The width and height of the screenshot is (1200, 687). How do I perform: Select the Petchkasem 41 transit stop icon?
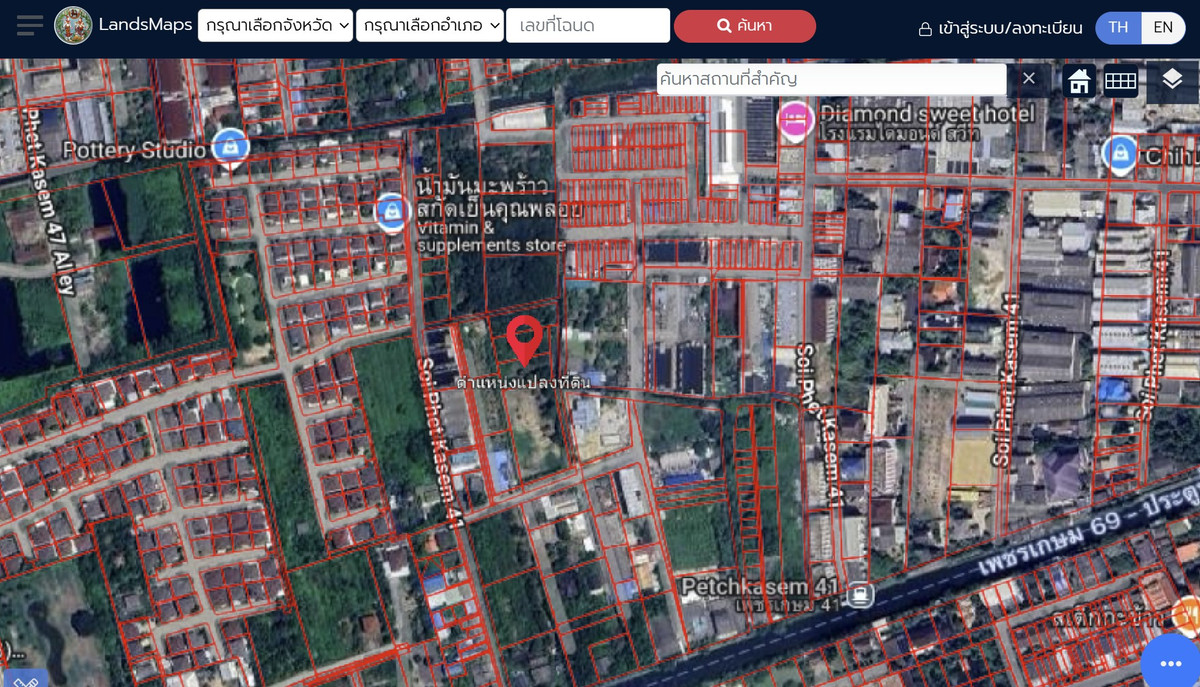pos(858,594)
